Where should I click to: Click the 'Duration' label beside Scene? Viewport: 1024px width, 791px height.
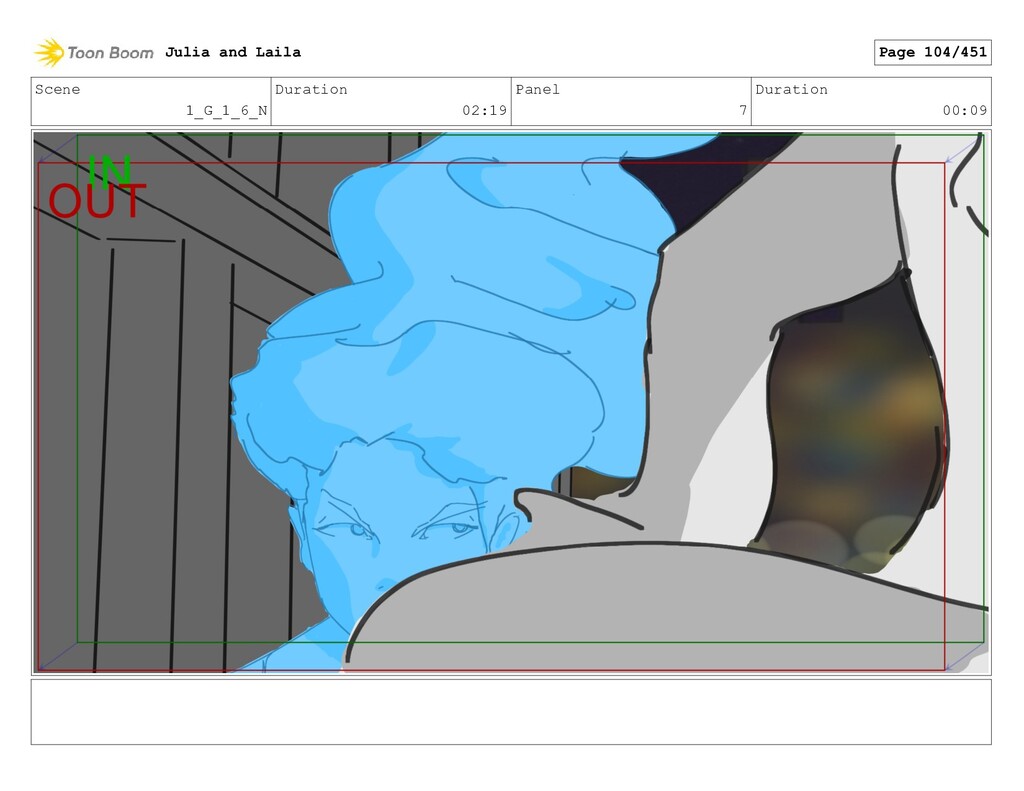[x=311, y=89]
